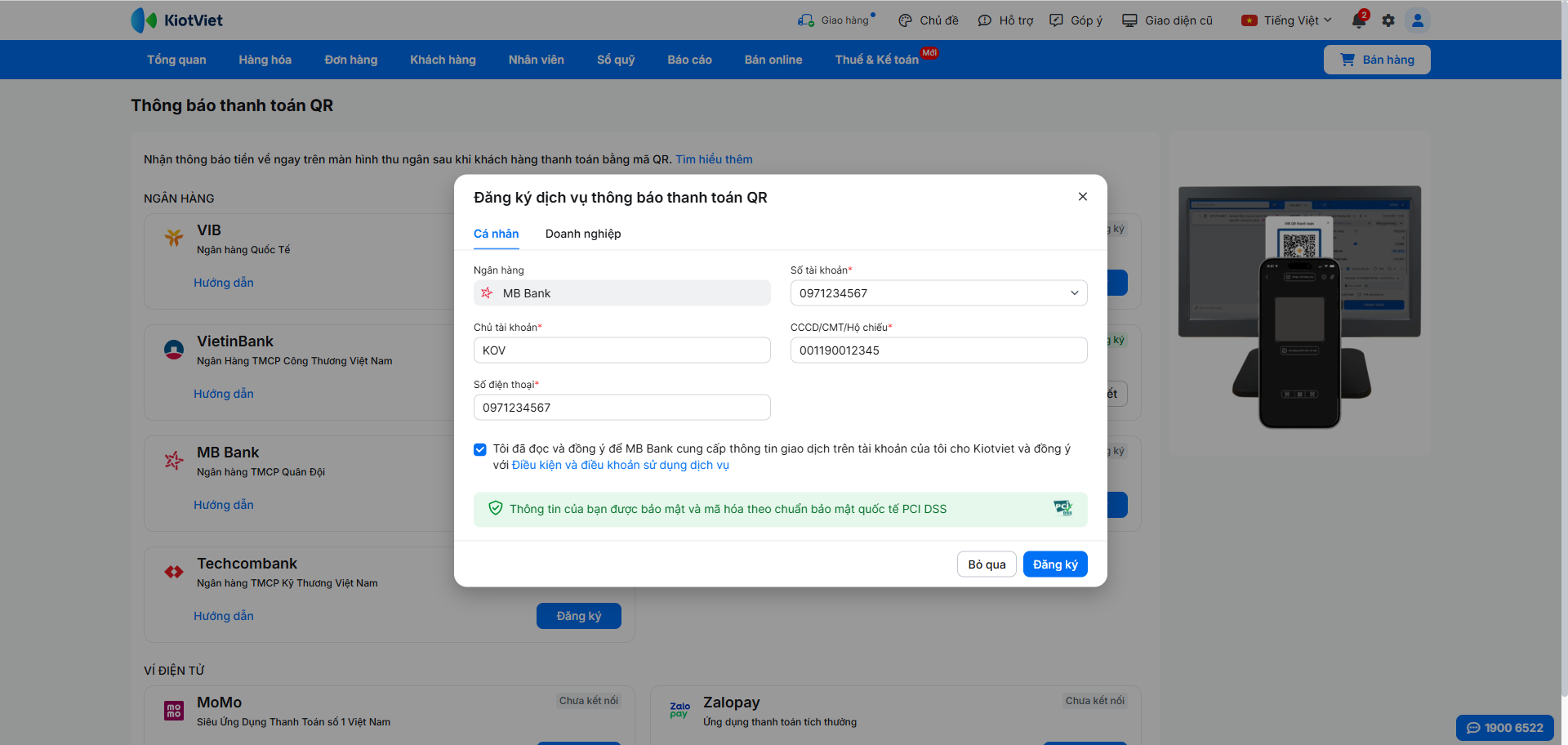Open the user account avatar

point(1418,20)
